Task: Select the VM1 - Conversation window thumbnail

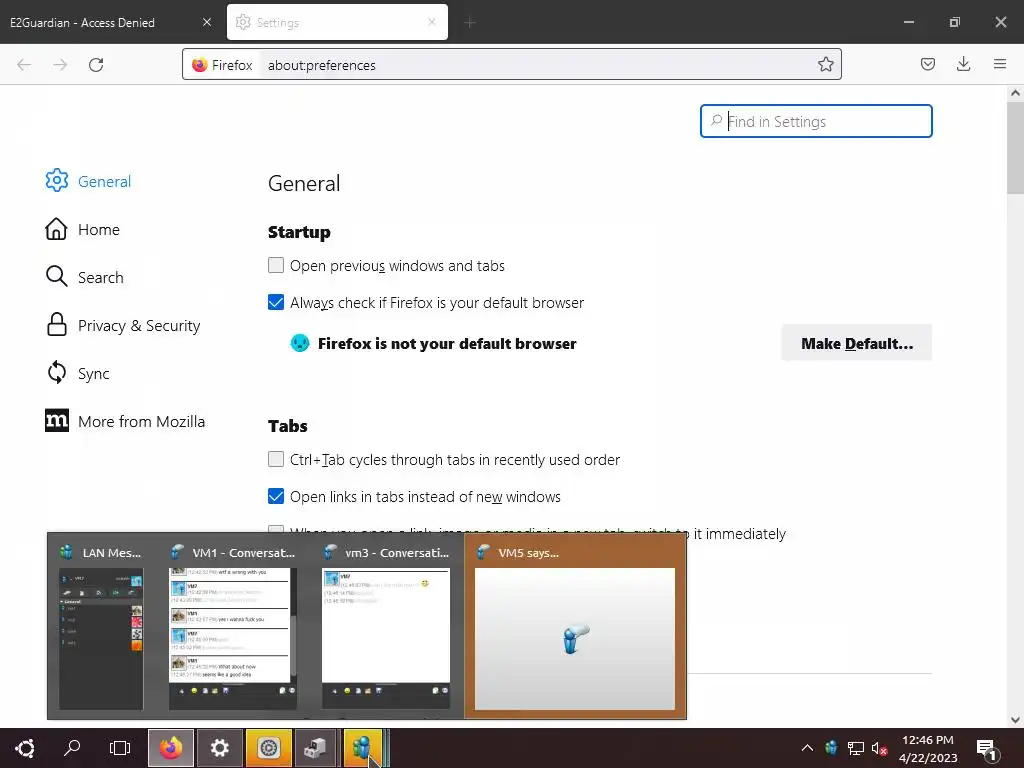Action: pyautogui.click(x=232, y=626)
